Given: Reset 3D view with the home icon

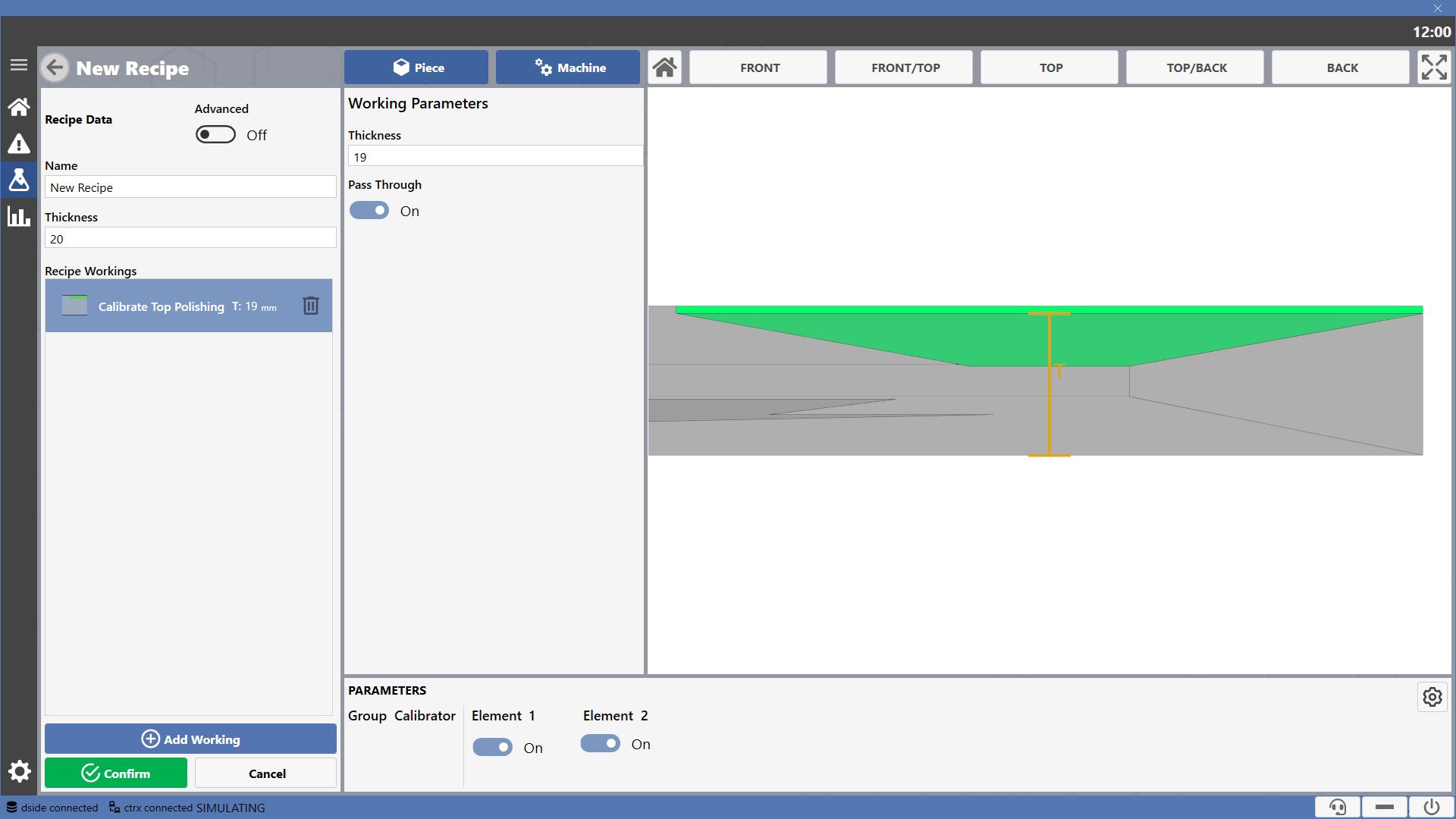Looking at the screenshot, I should coord(665,67).
